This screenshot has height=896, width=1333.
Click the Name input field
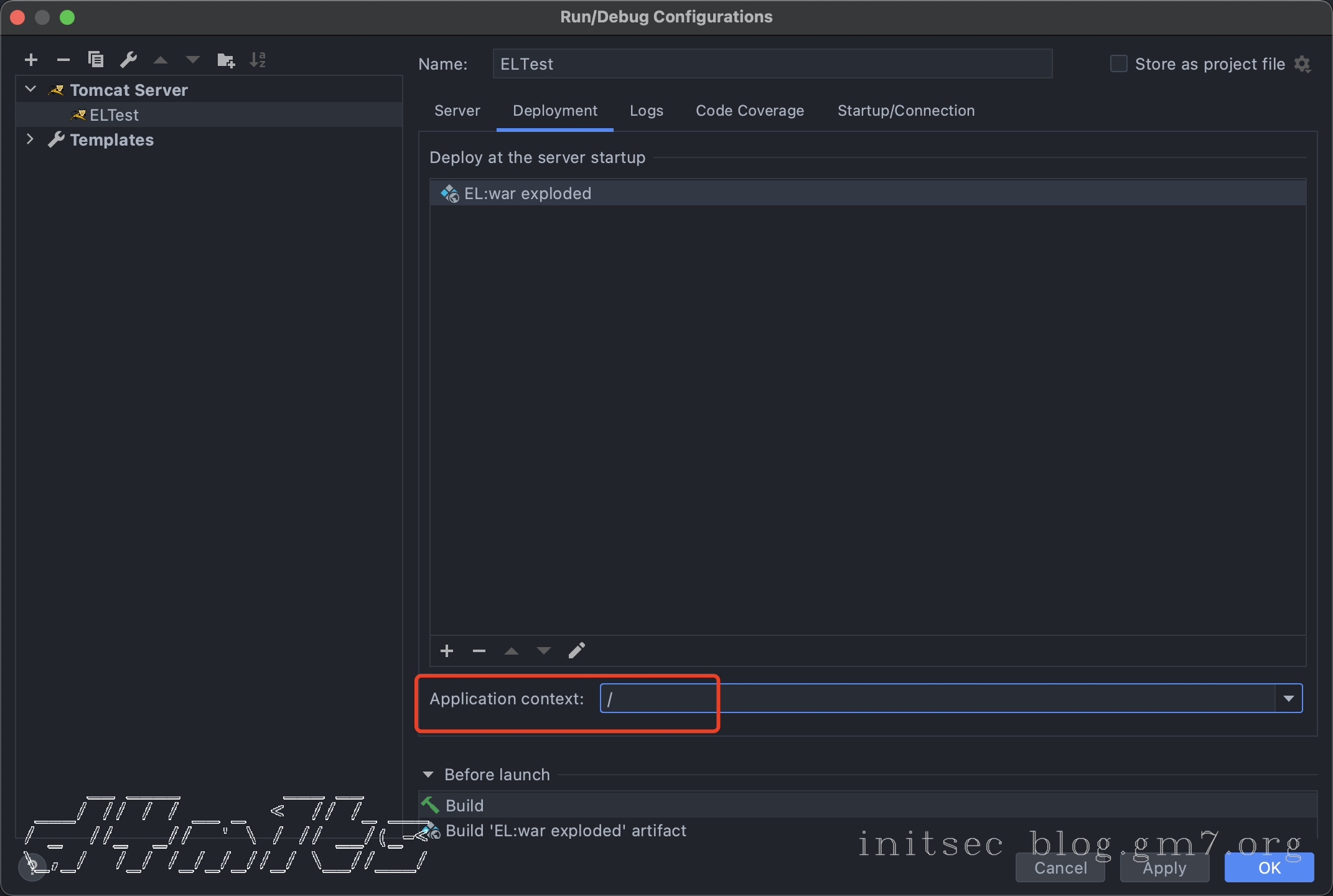(x=772, y=64)
